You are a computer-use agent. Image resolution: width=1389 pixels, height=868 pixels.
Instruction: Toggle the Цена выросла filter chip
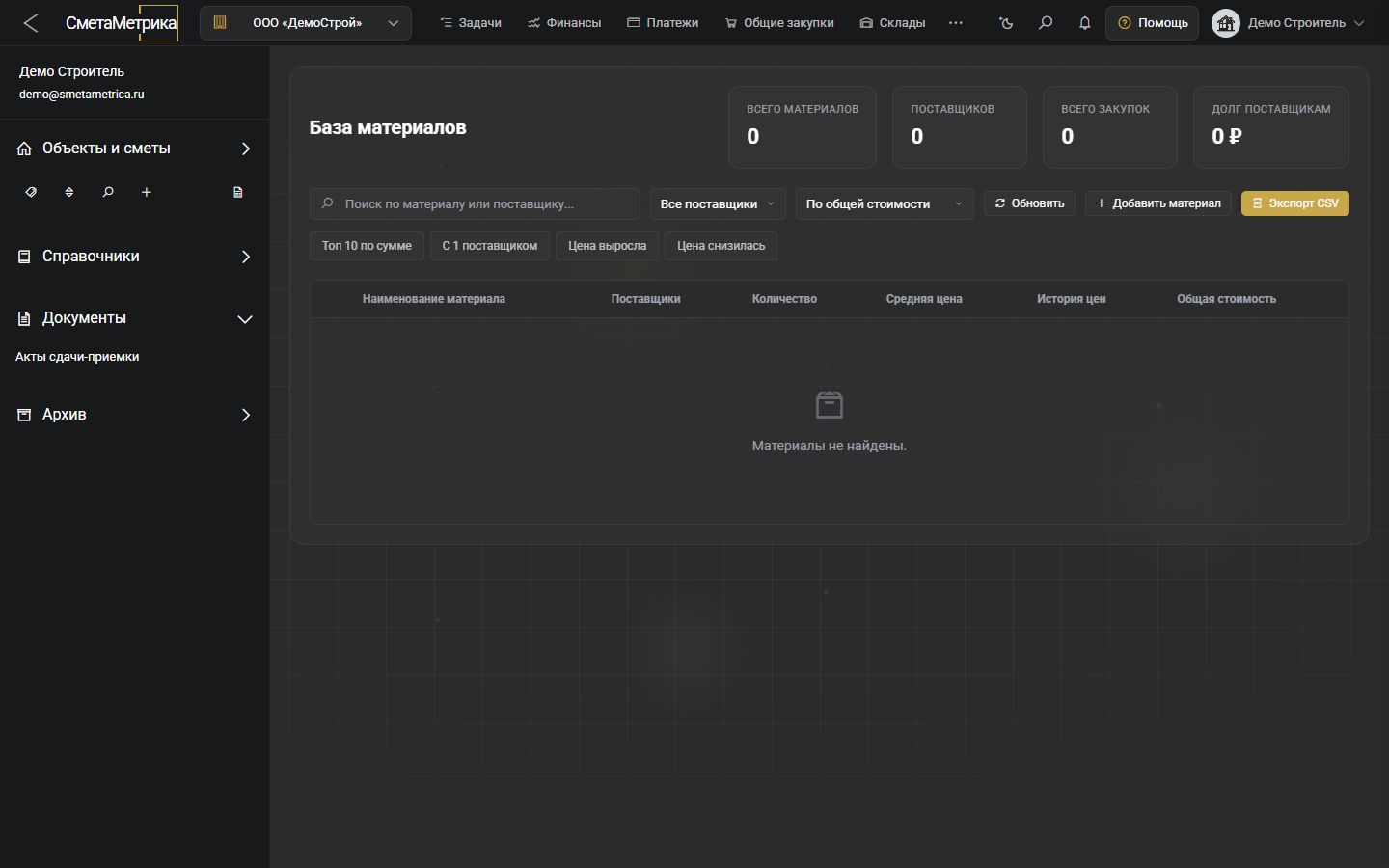point(608,246)
